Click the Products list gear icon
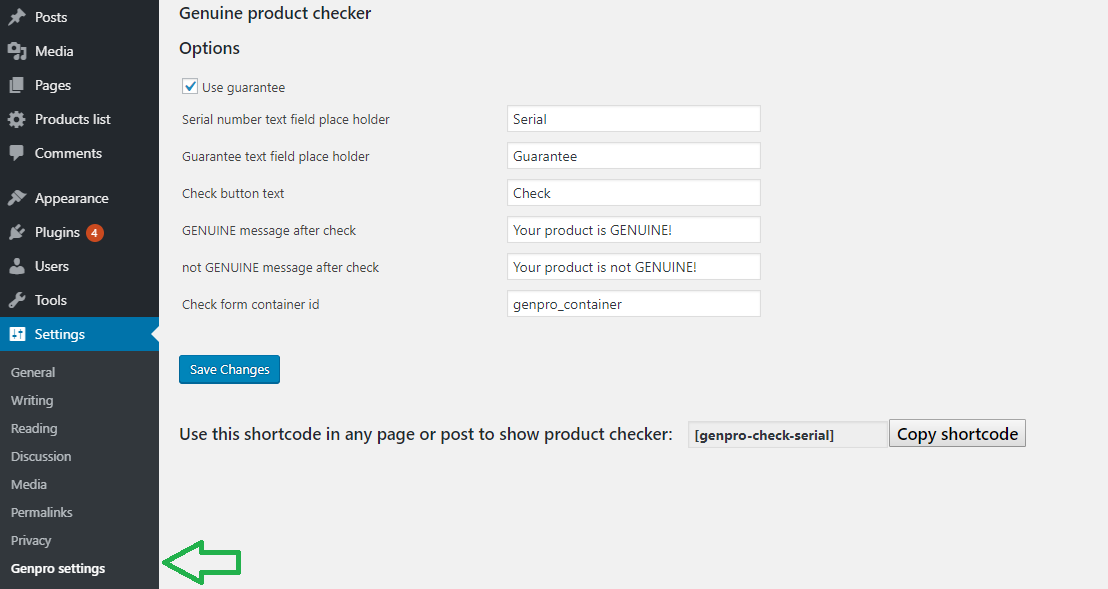Image resolution: width=1108 pixels, height=589 pixels. 17,119
